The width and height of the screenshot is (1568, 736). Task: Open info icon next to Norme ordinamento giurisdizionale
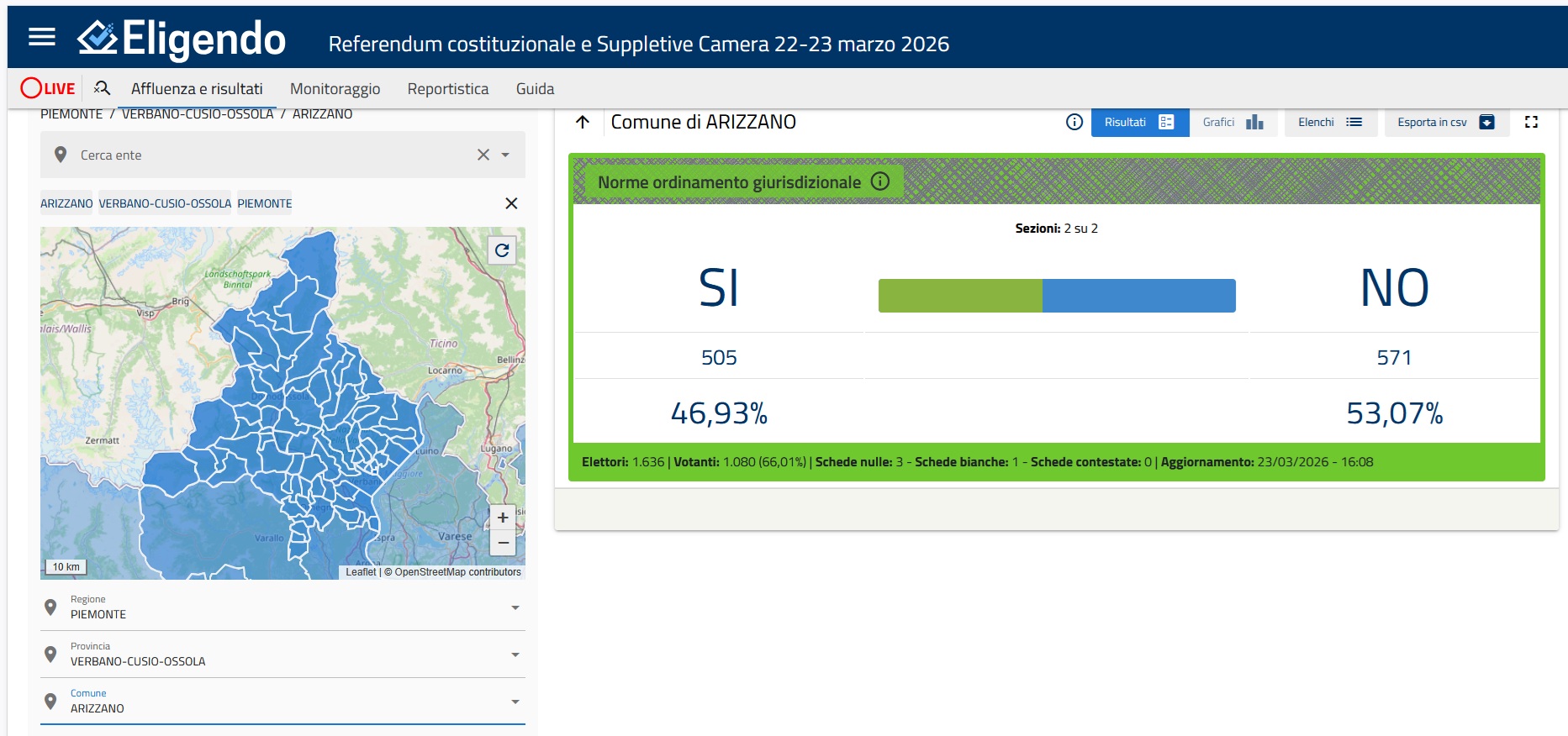[x=880, y=181]
